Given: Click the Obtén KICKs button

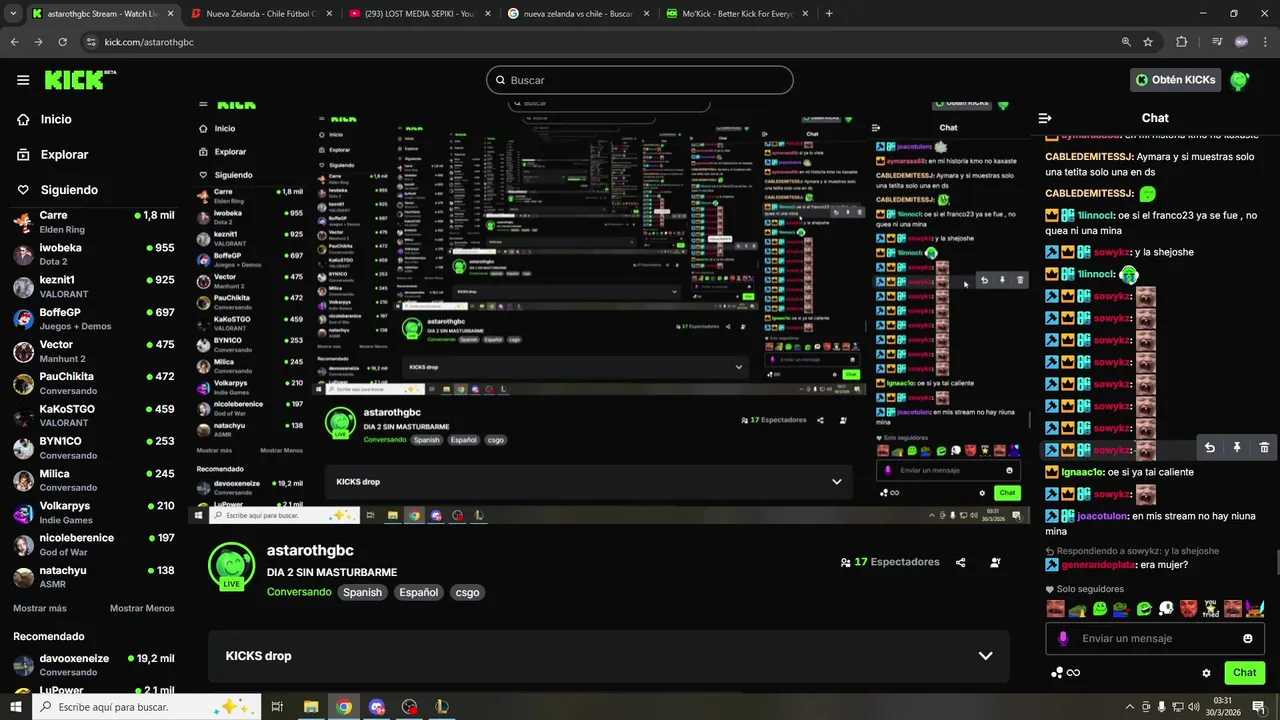Looking at the screenshot, I should pos(1175,80).
